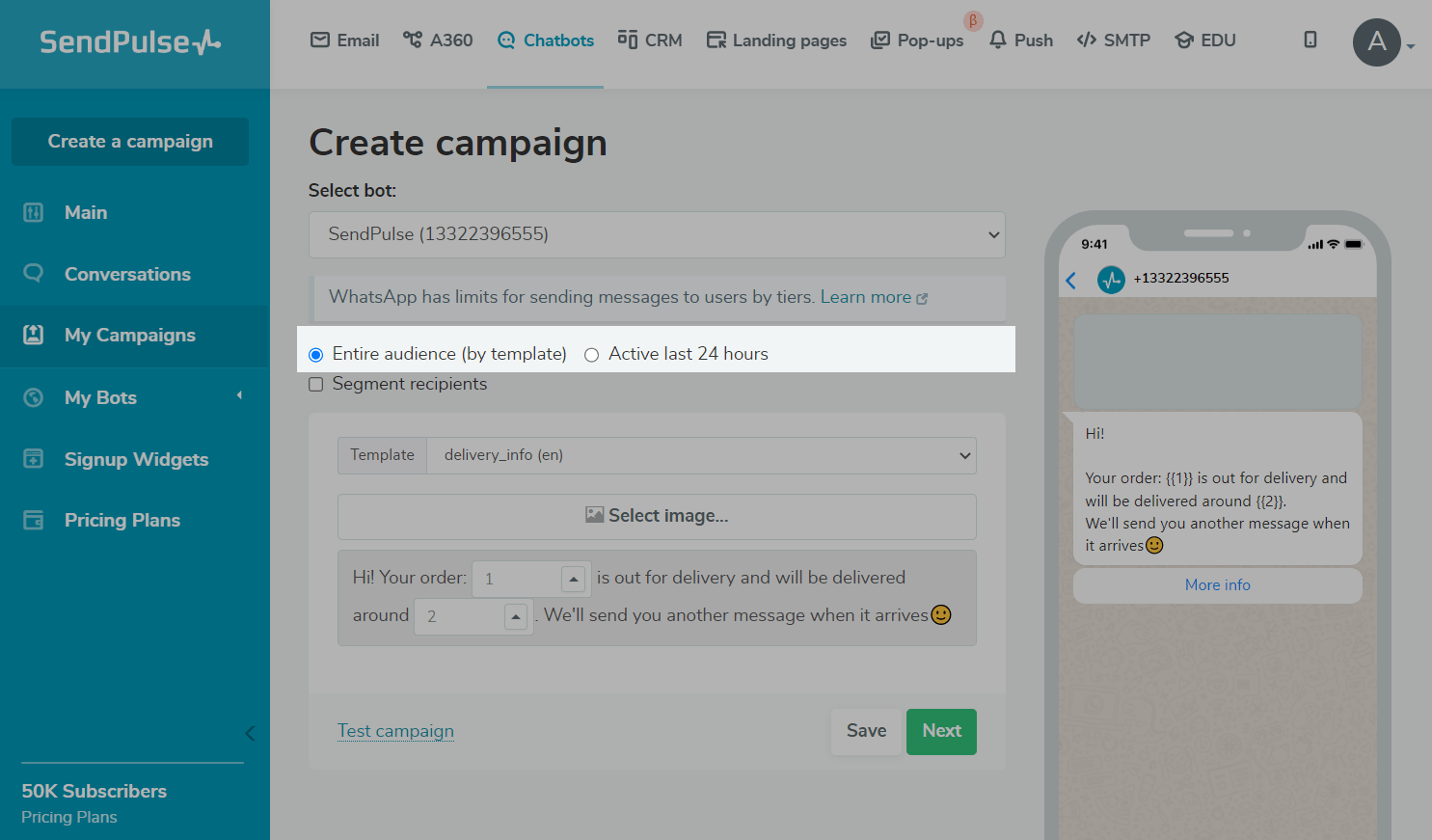Screen dimensions: 1432x840
Task: Select Entire audience (by template) radio
Action: click(x=315, y=355)
